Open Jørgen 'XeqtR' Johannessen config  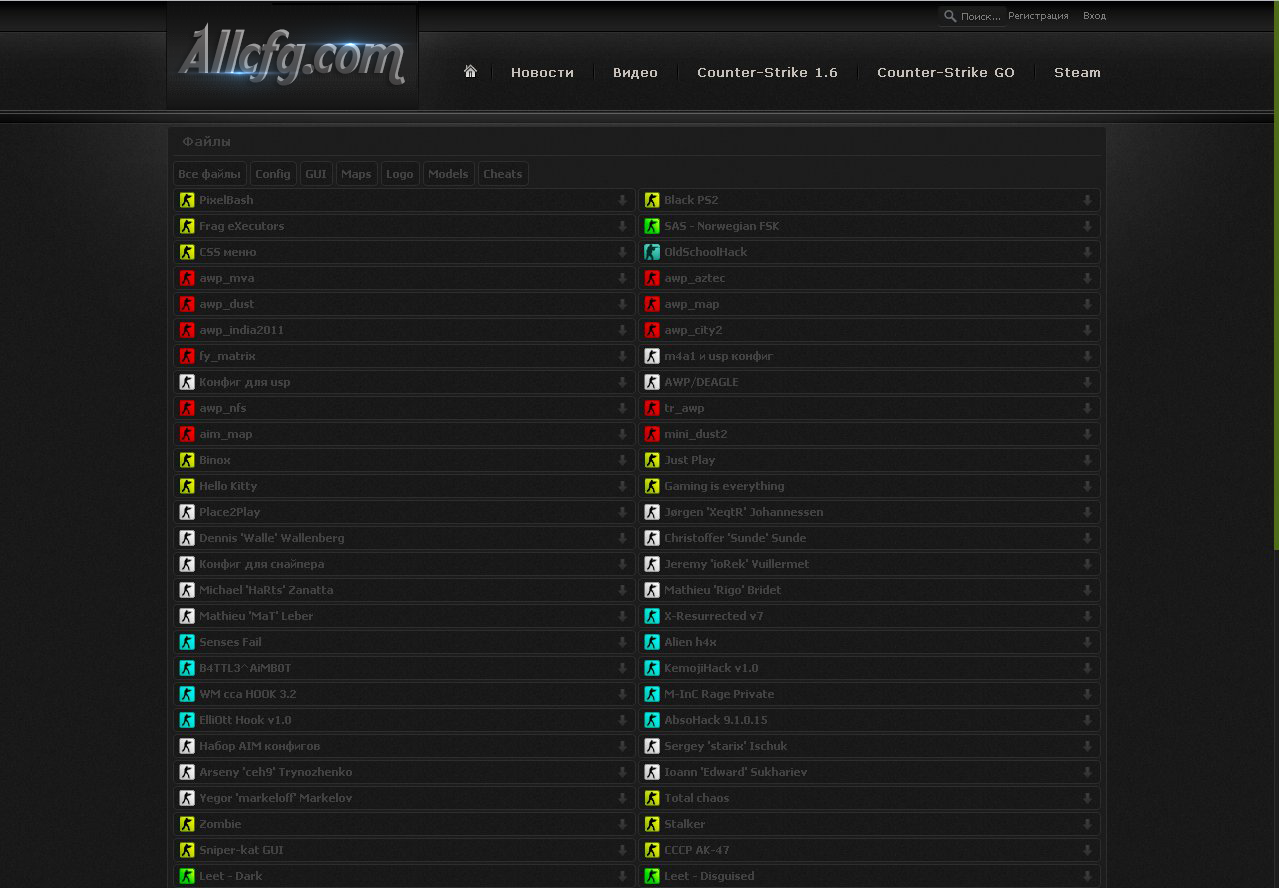tap(869, 512)
